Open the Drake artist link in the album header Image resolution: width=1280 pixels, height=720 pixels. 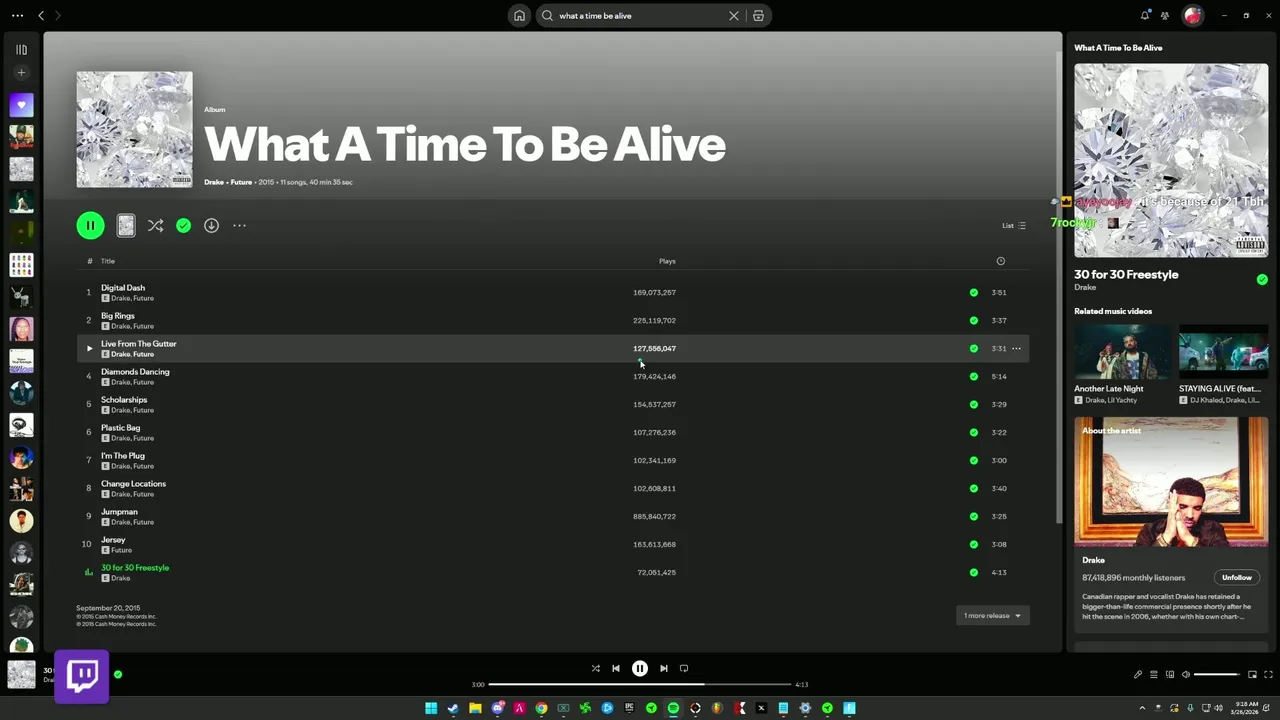214,182
